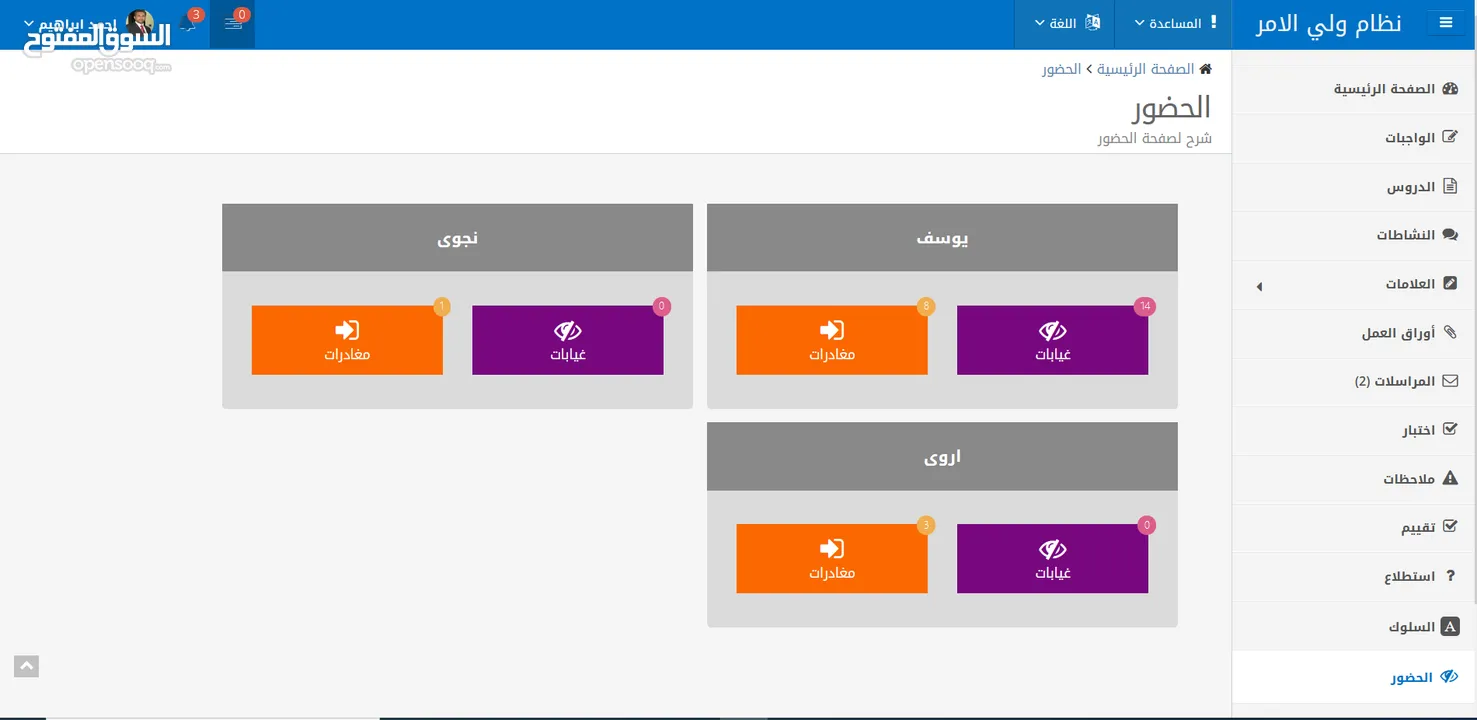
Task: Open استطلاع sidebar item
Action: (x=1355, y=576)
